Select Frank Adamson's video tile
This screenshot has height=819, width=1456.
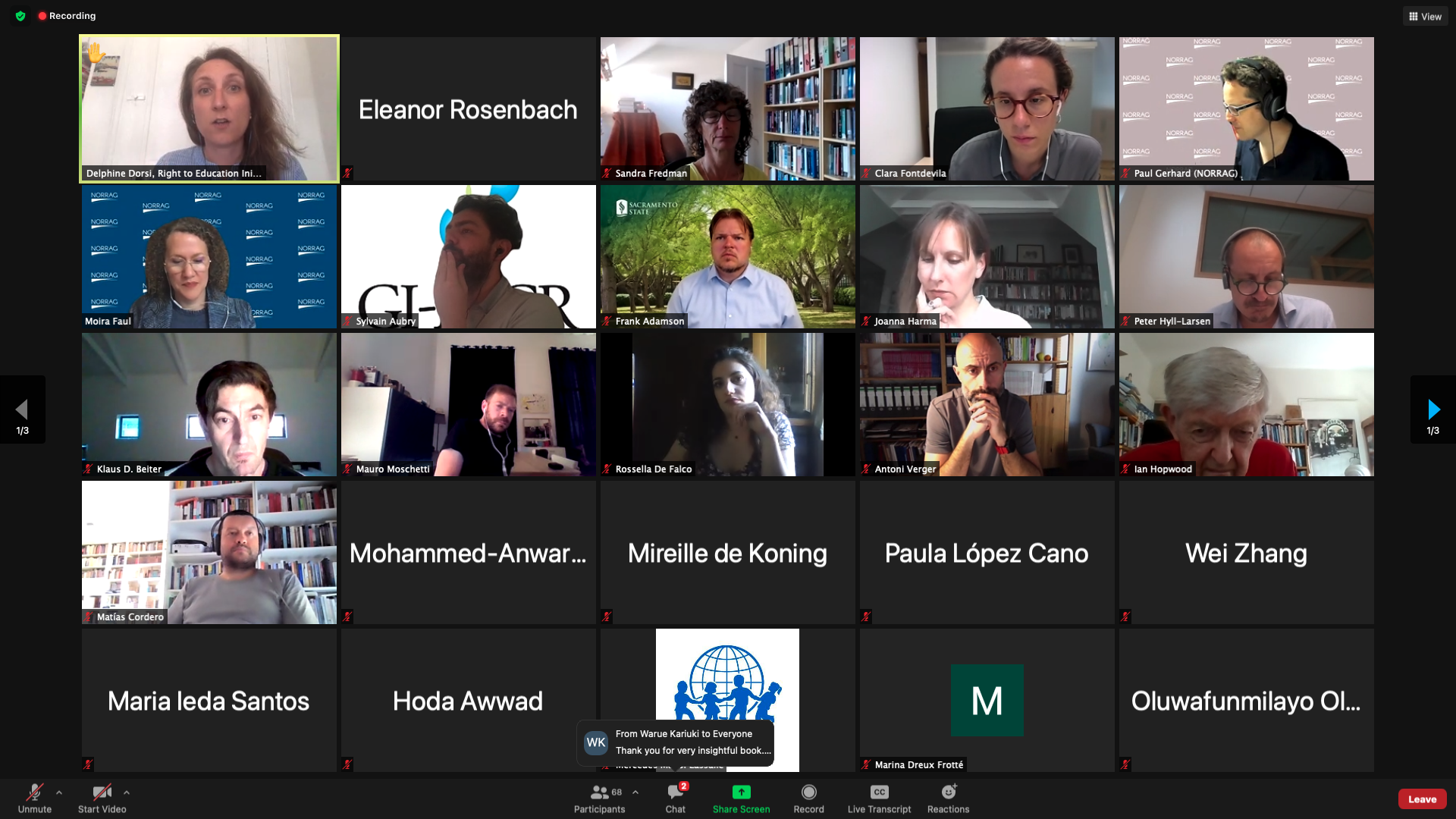click(x=728, y=256)
